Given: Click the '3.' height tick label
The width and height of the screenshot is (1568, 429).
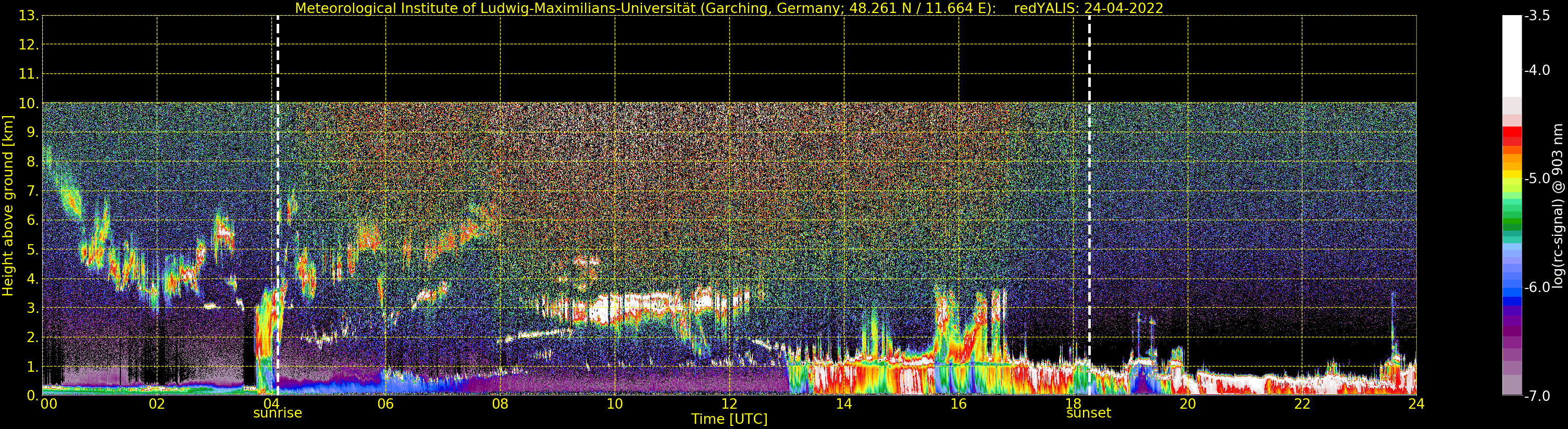Looking at the screenshot, I should point(33,308).
